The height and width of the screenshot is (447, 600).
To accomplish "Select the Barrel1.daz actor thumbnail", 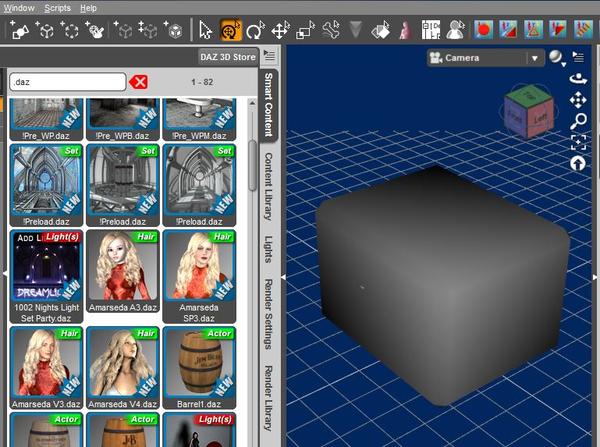I will [199, 367].
